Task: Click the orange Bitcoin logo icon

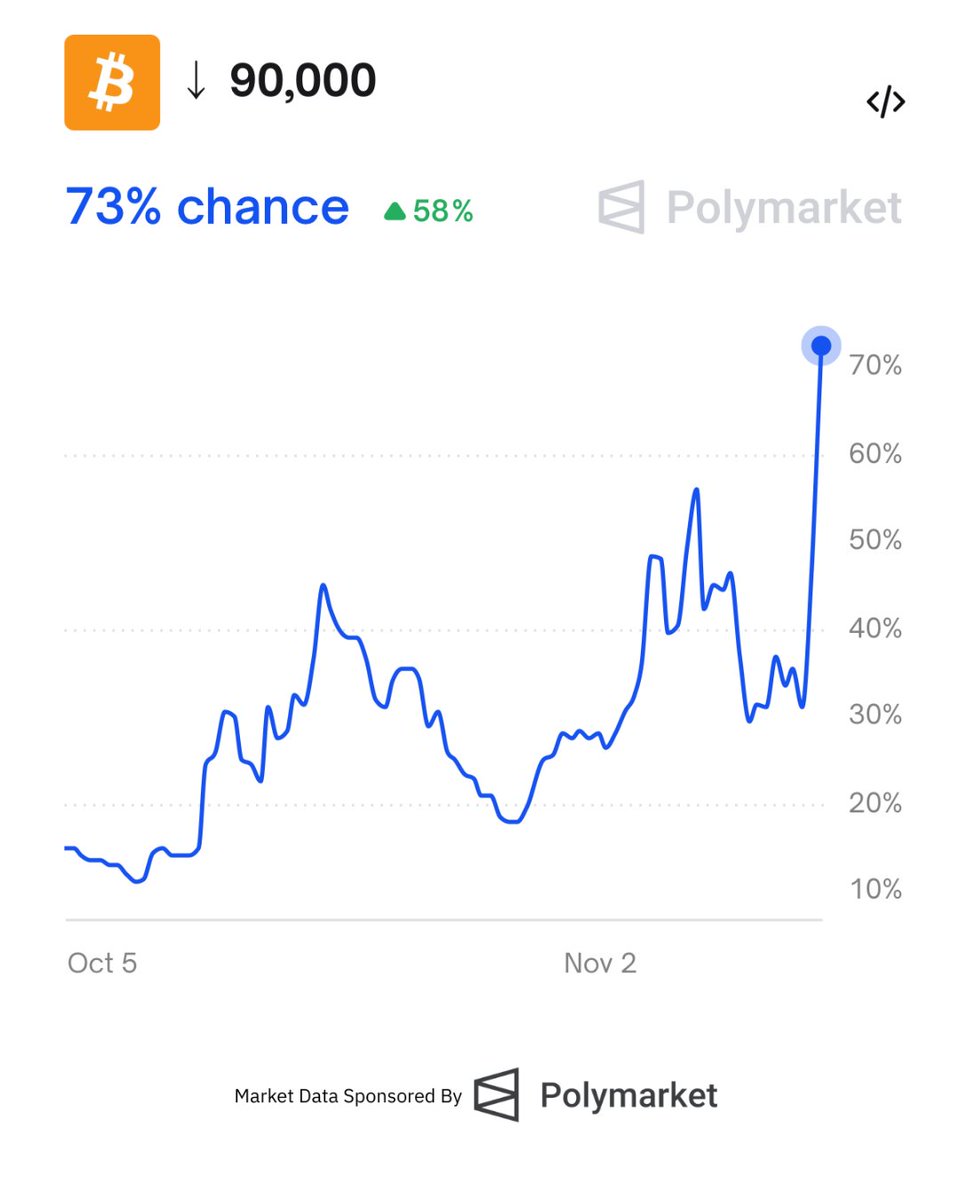Action: pyautogui.click(x=112, y=83)
